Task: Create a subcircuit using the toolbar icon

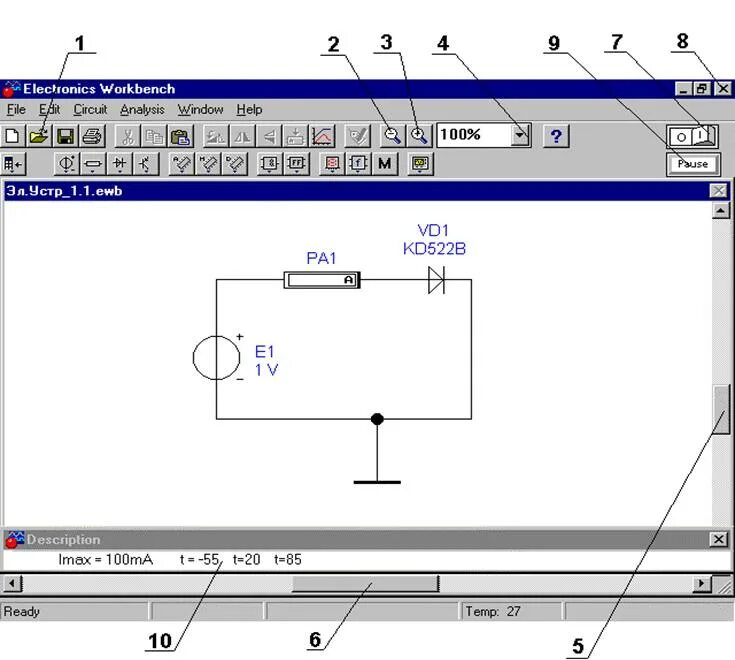Action: coord(295,136)
